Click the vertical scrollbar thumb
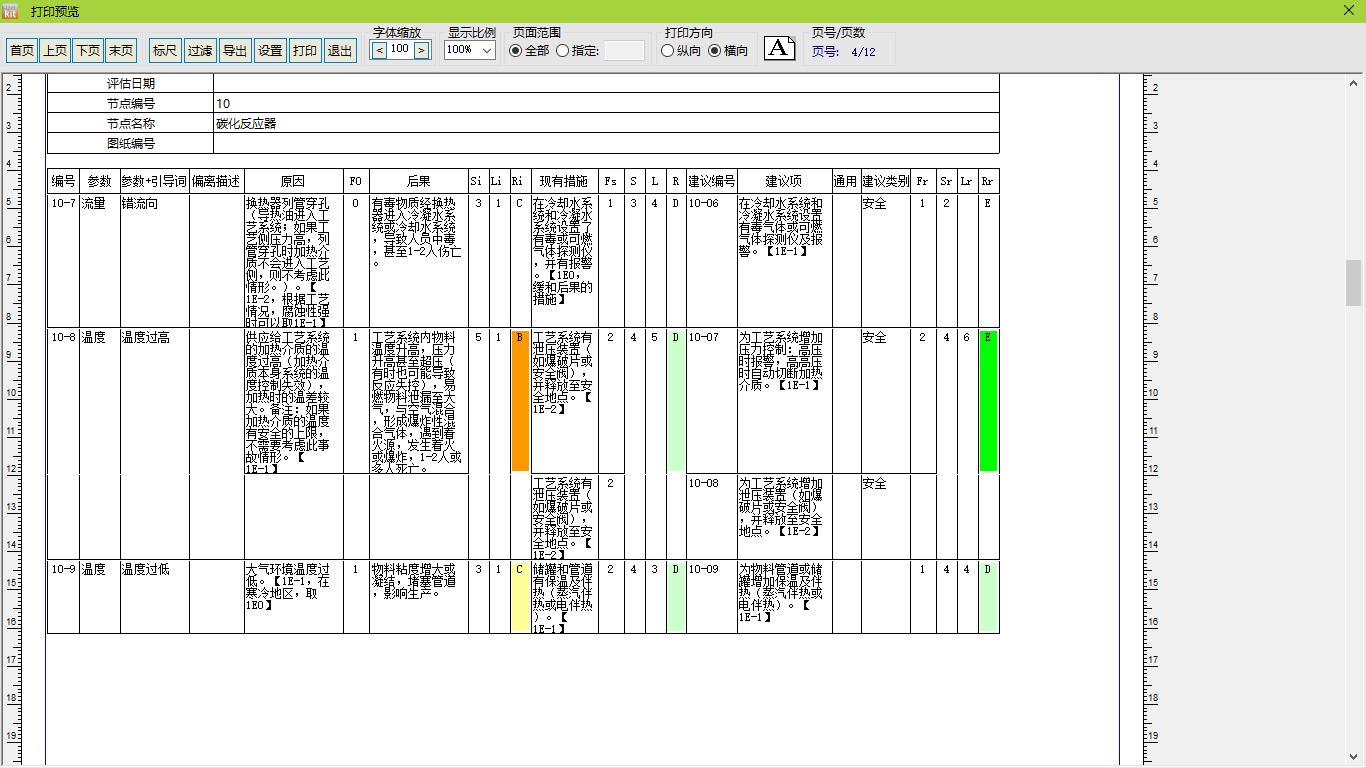The height and width of the screenshot is (768, 1366). pyautogui.click(x=1353, y=282)
